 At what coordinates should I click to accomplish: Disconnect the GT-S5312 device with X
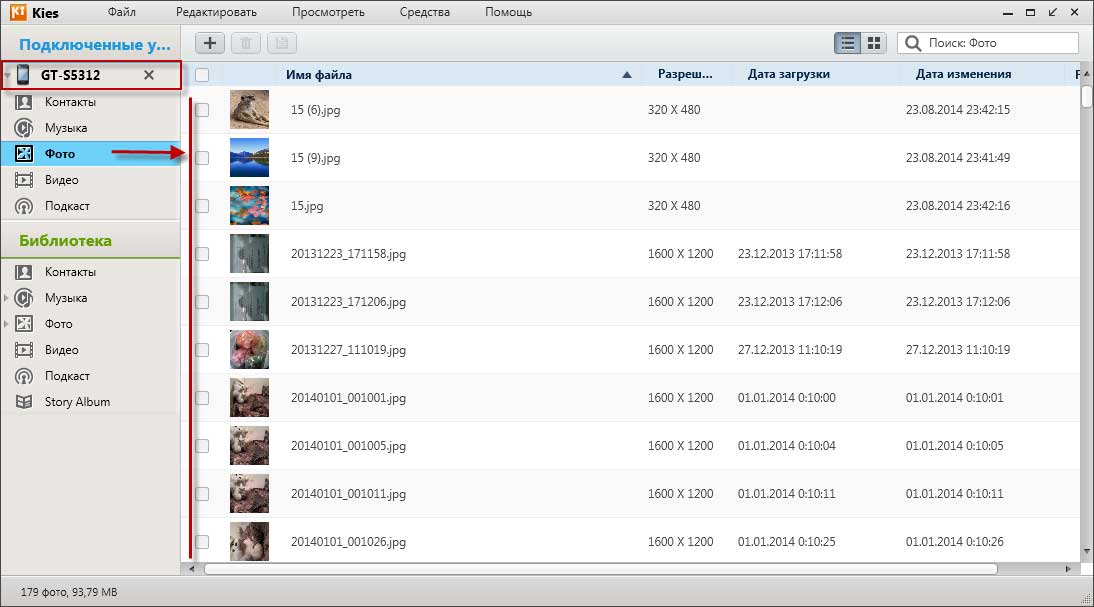click(149, 75)
